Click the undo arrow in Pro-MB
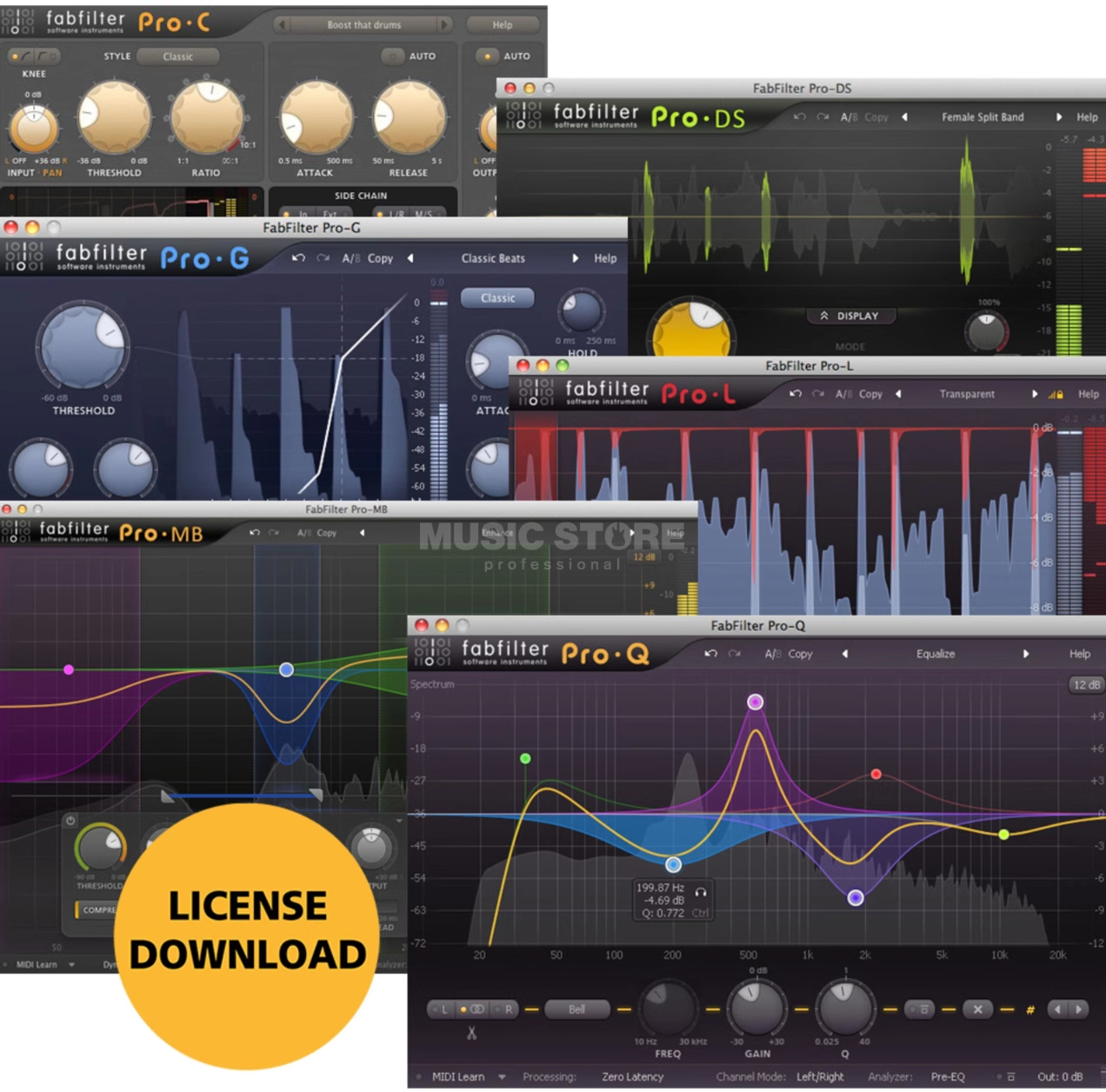Viewport: 1106px width, 1092px height. point(254,532)
